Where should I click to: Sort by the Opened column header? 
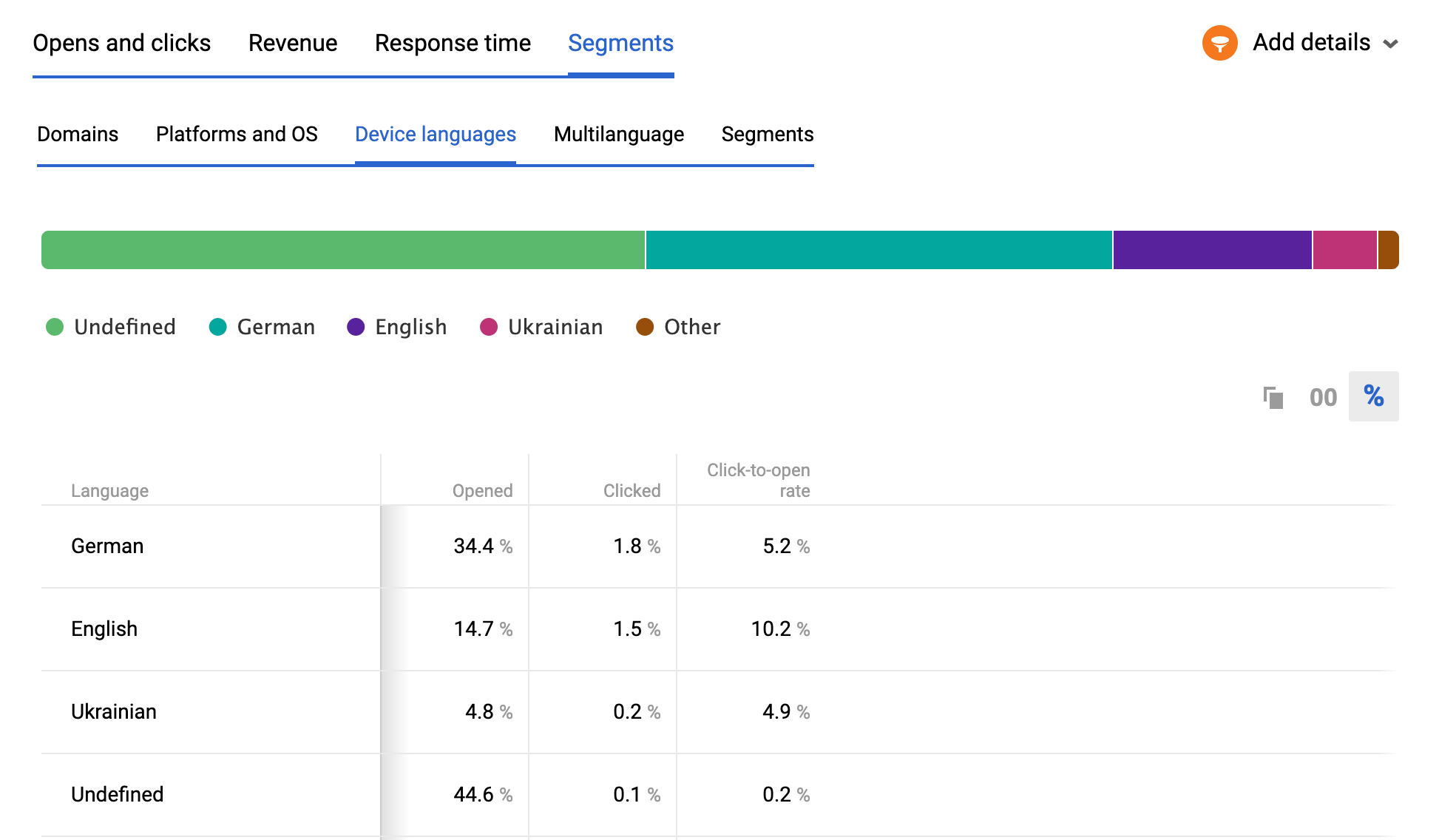tap(482, 490)
